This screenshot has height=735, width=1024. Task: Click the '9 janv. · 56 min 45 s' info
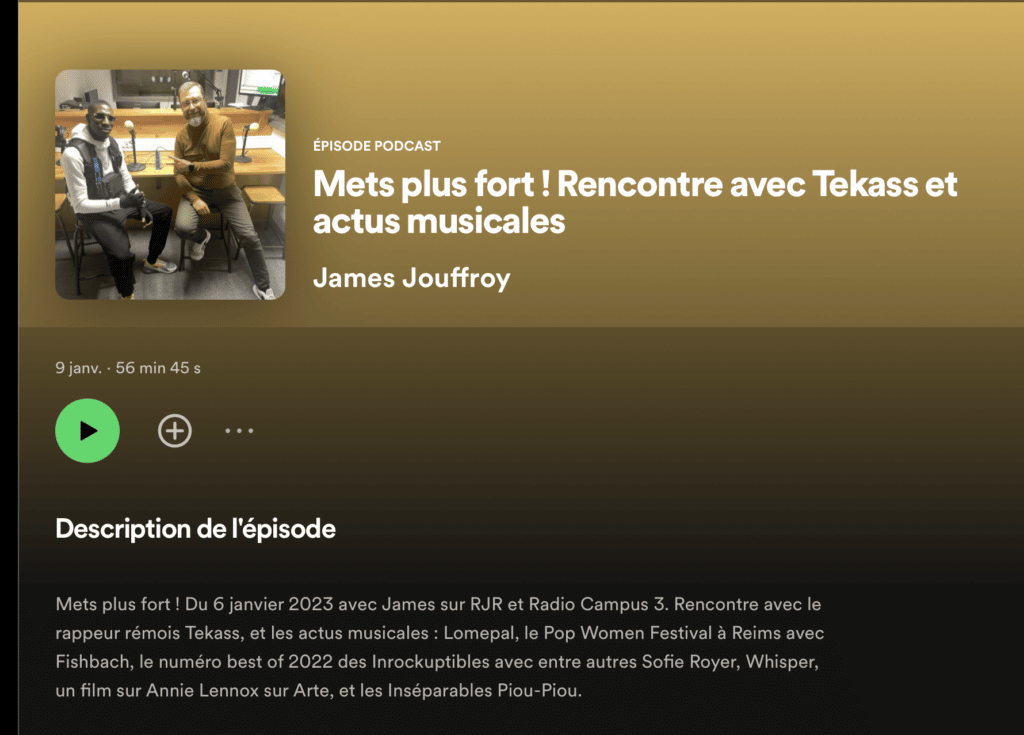(x=128, y=368)
